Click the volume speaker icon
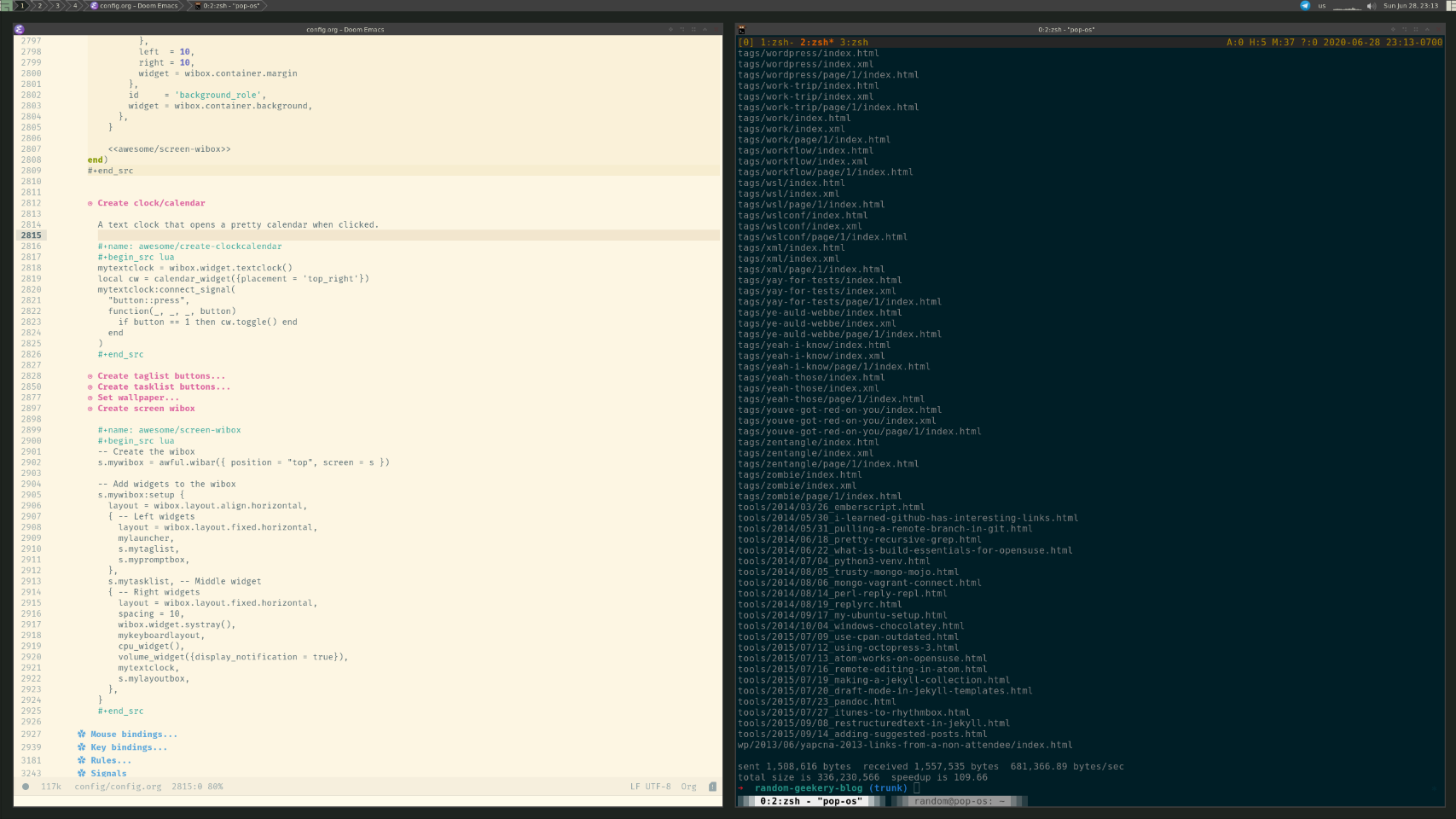 (1372, 5)
